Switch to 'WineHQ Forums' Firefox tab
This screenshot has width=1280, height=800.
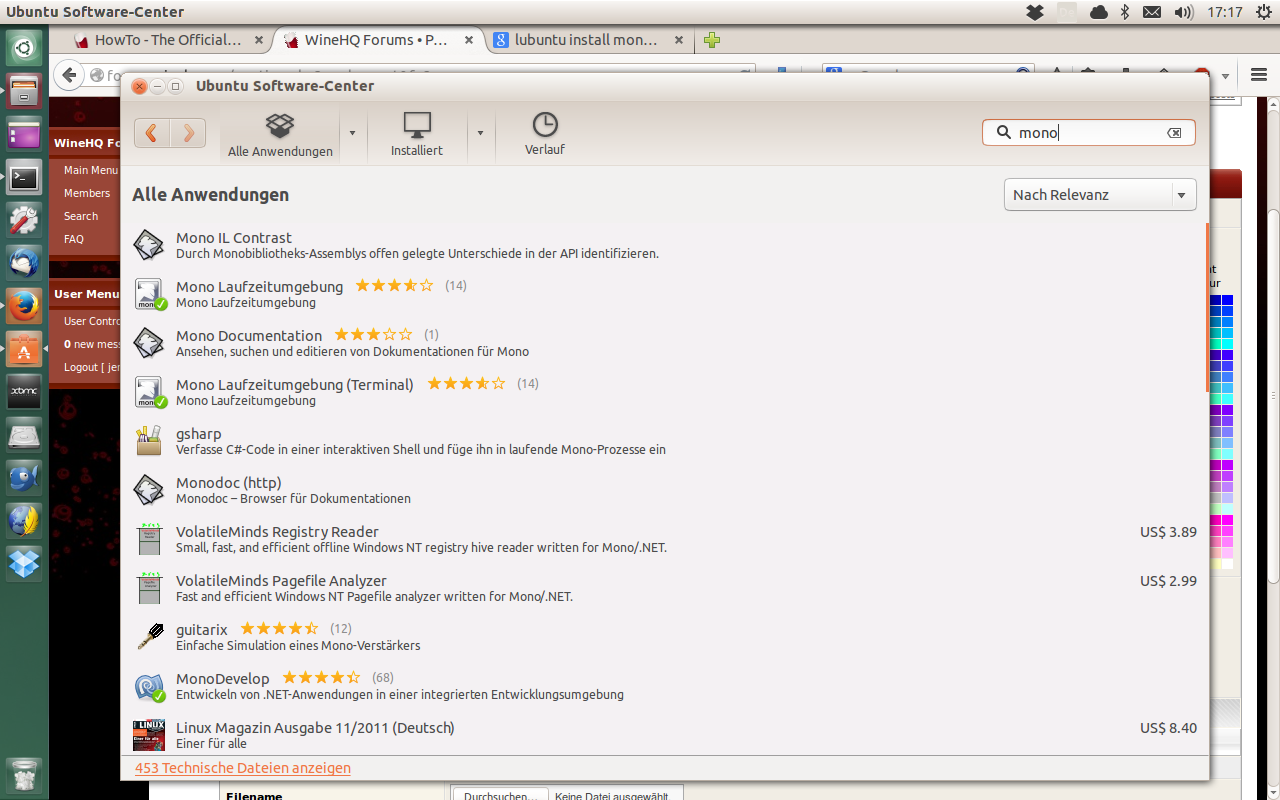pyautogui.click(x=378, y=40)
